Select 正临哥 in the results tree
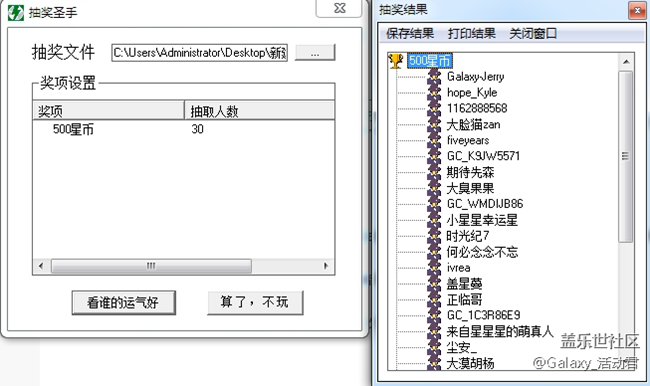Screen dimensions: 650x386 tap(464, 299)
